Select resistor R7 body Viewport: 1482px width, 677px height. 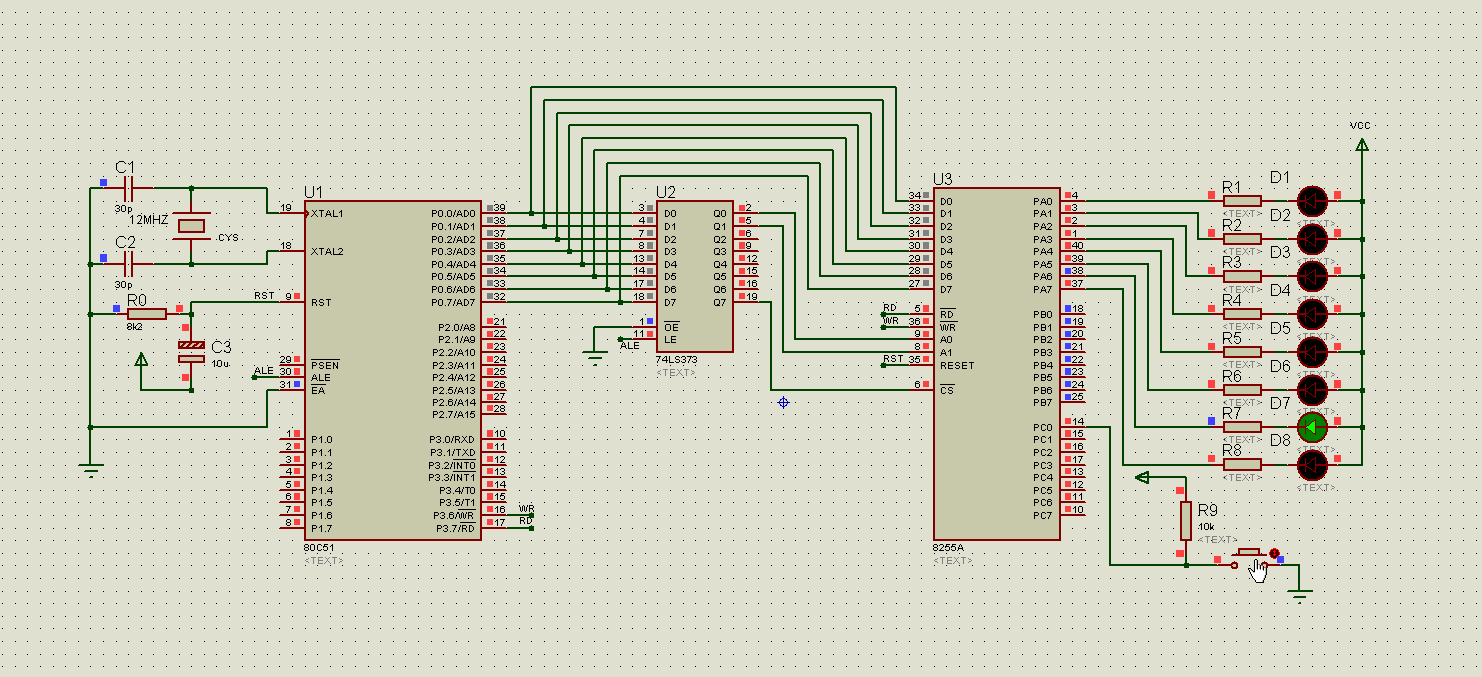click(x=1242, y=427)
